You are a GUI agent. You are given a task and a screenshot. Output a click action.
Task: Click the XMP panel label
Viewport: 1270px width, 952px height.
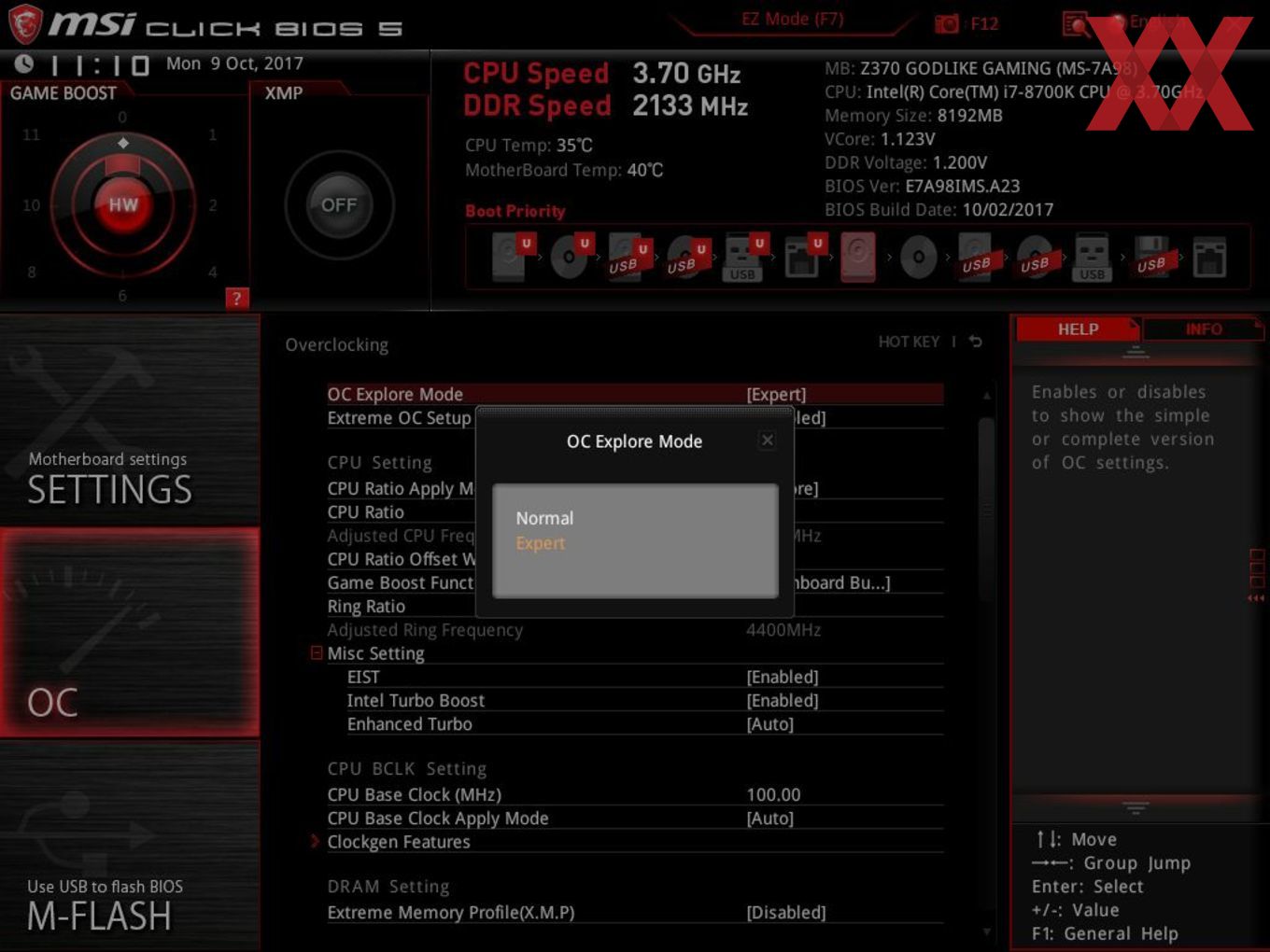tap(284, 93)
